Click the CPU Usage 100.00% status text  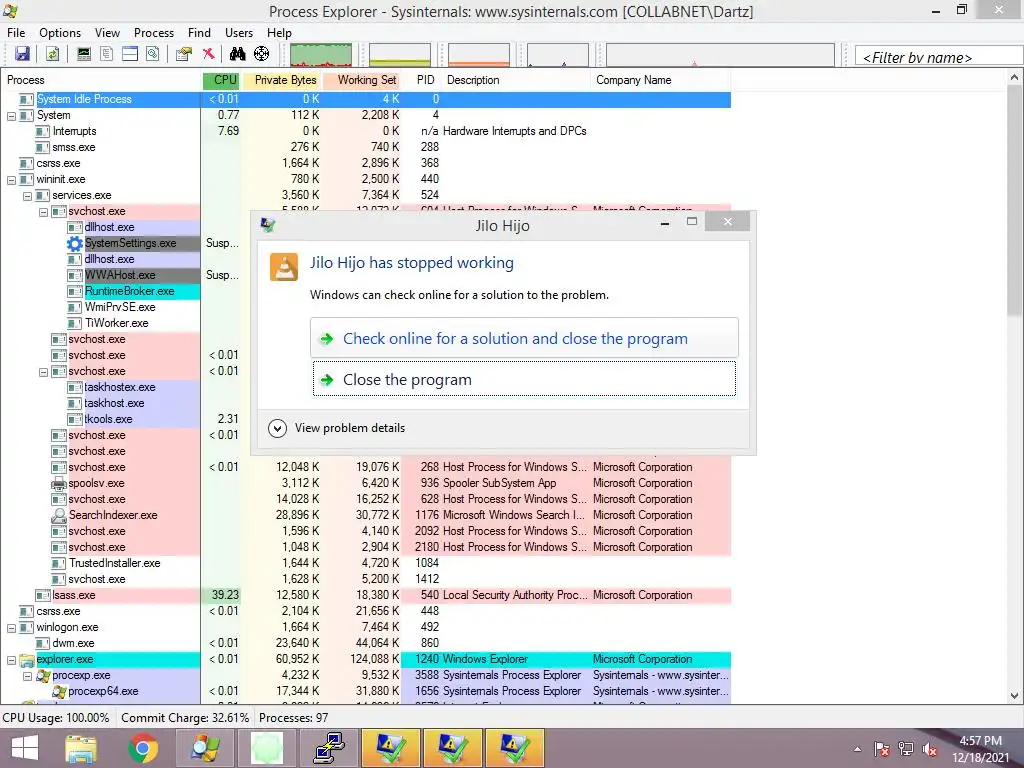click(x=56, y=718)
